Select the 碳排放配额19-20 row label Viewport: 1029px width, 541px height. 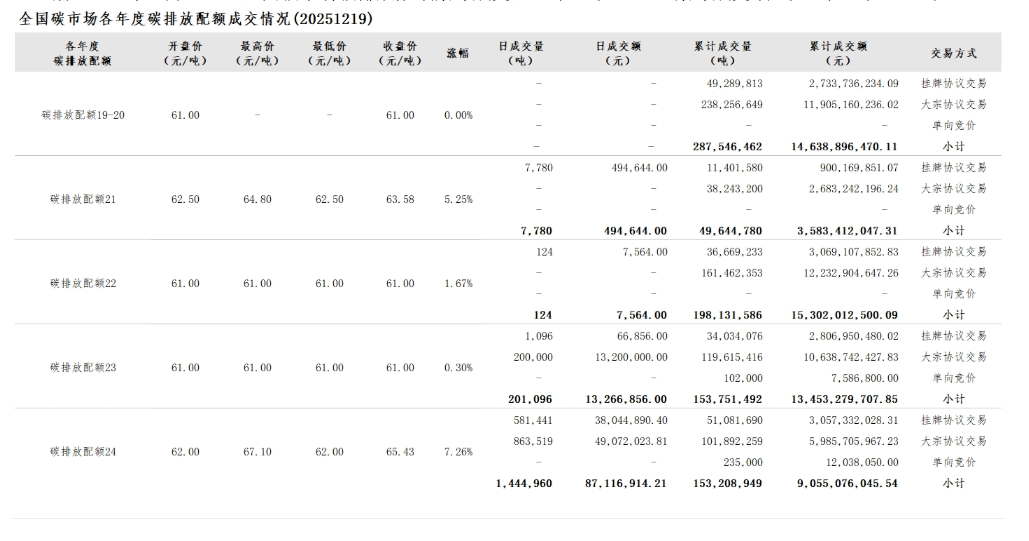[x=83, y=115]
